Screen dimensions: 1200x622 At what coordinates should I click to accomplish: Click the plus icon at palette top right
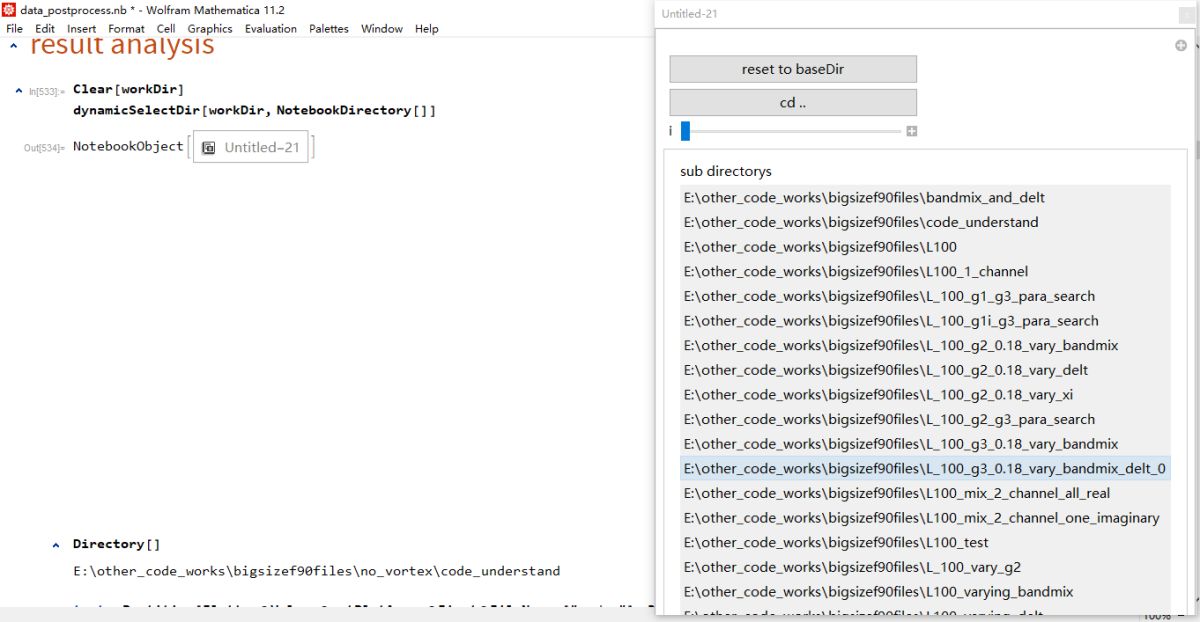coord(1181,46)
